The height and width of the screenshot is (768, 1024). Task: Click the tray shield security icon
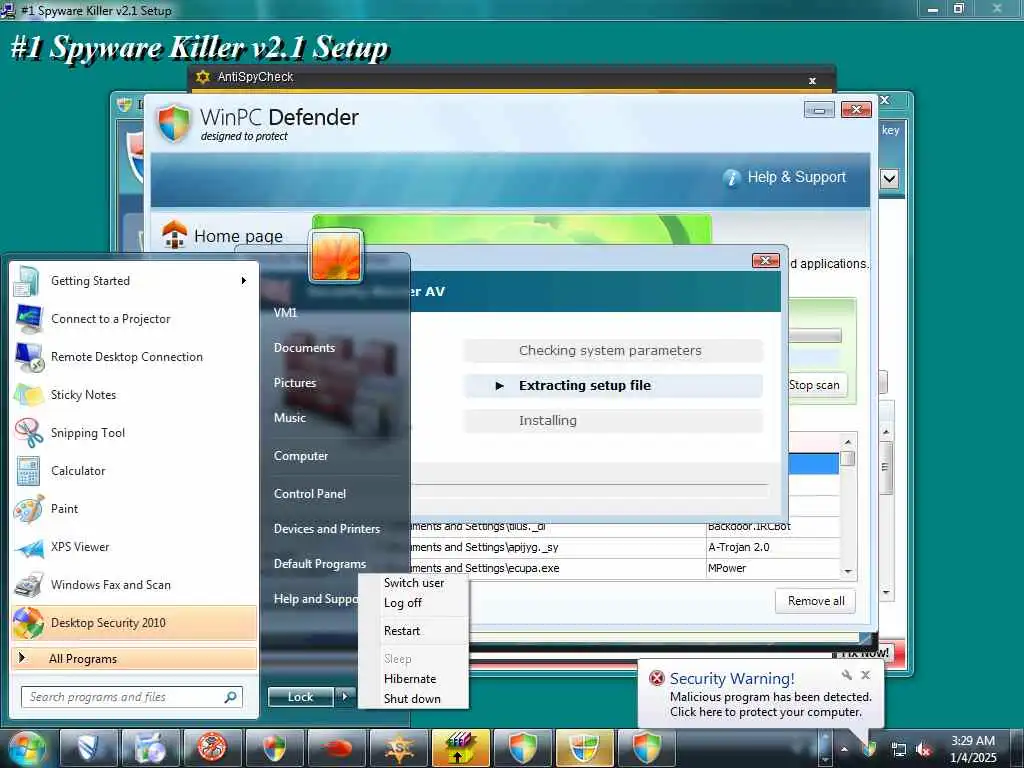tap(869, 749)
